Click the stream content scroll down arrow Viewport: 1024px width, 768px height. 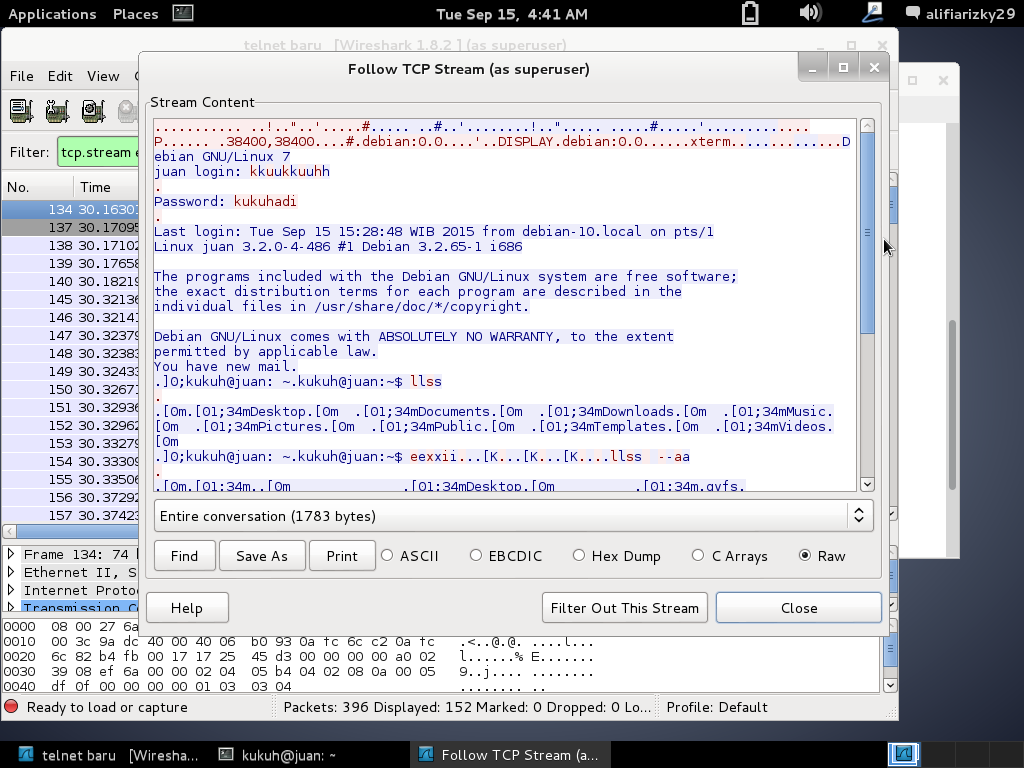(x=867, y=484)
